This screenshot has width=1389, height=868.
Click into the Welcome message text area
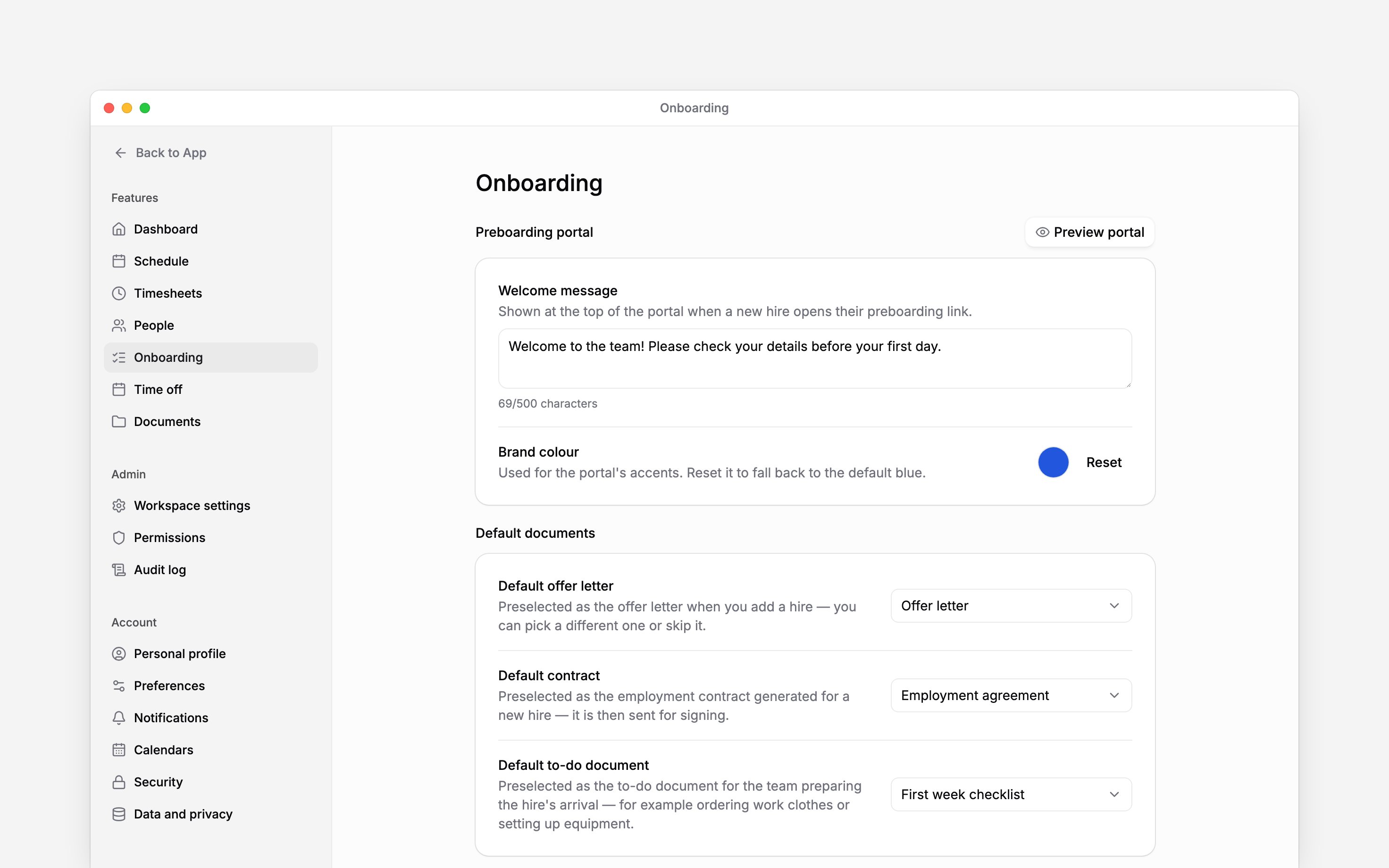pos(815,358)
